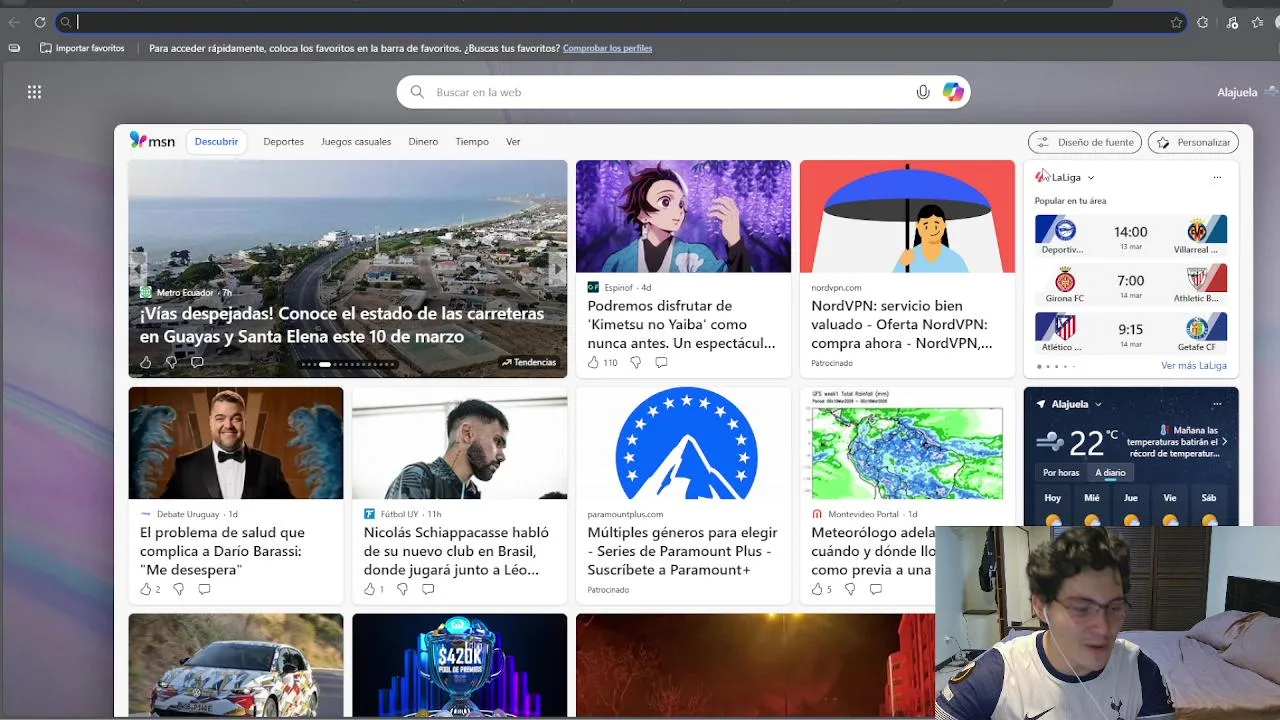Image resolution: width=1280 pixels, height=720 pixels.
Task: Open the Ver tab
Action: [x=513, y=142]
